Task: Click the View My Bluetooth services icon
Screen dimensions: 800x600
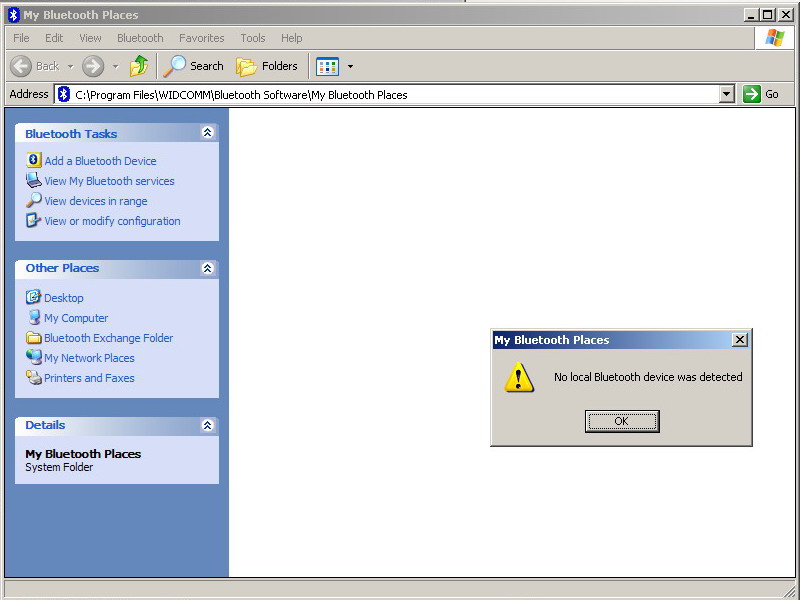Action: click(x=34, y=180)
